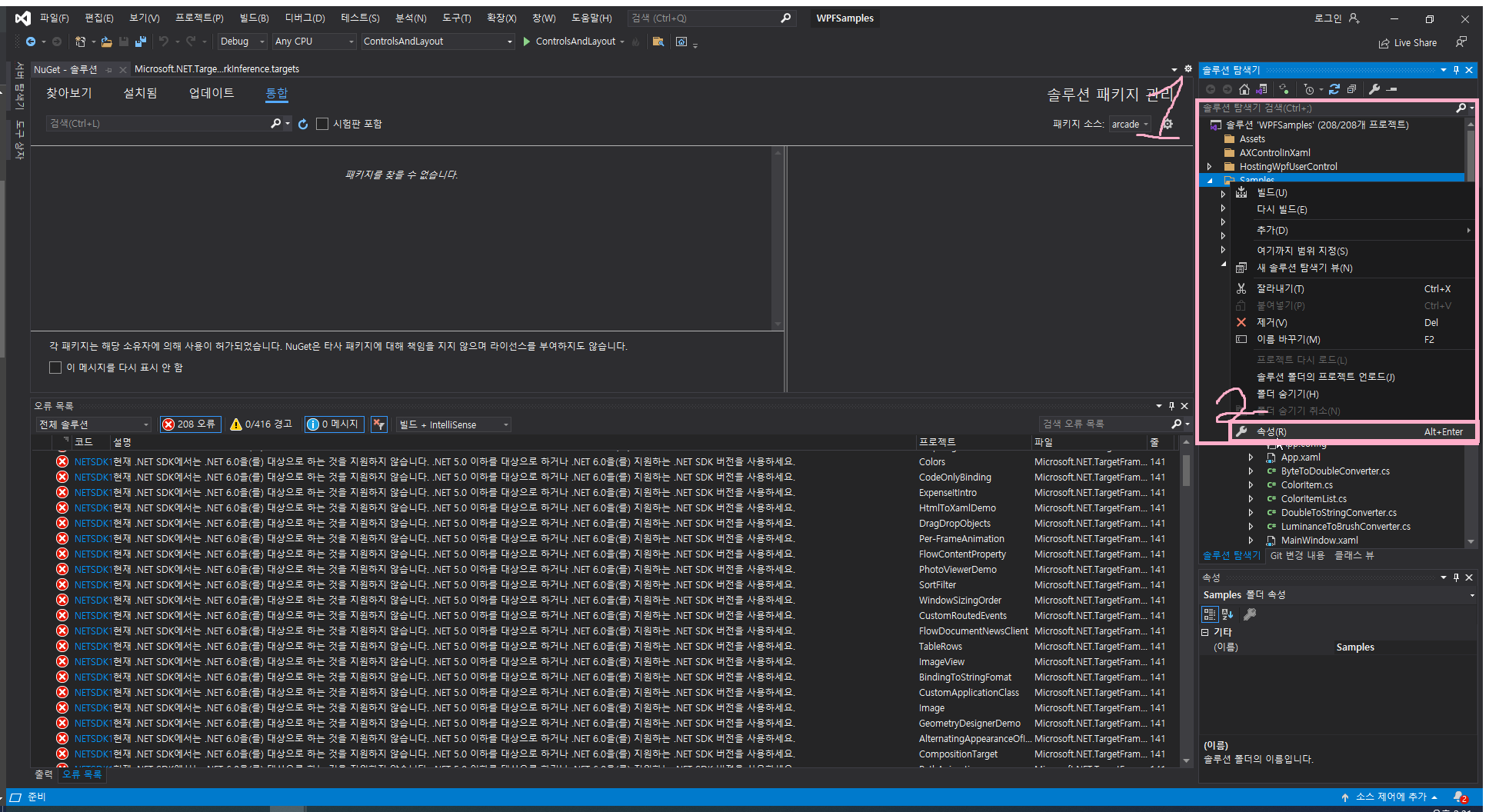The image size is (1489, 812).
Task: Click document well gear icon above package manager
Action: [1188, 69]
